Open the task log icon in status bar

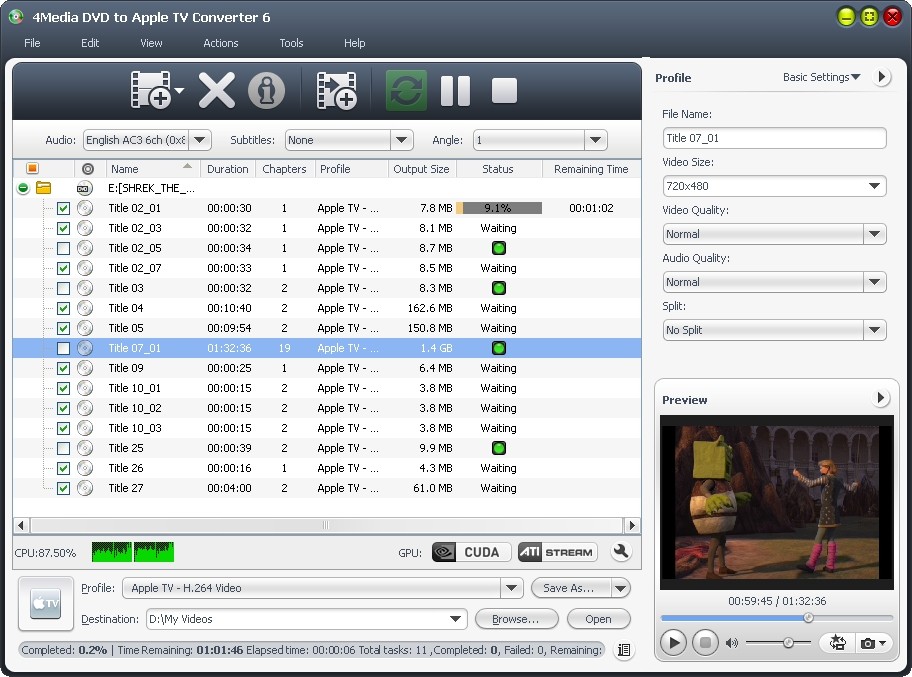(x=624, y=650)
